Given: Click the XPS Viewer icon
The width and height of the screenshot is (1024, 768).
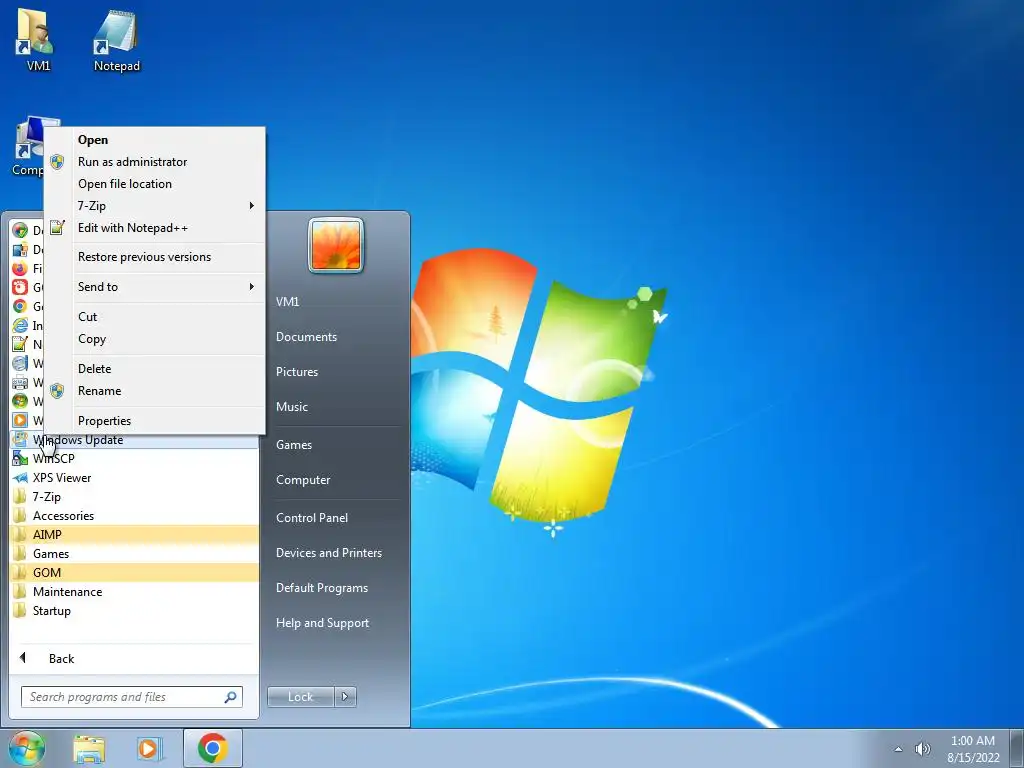Looking at the screenshot, I should pos(20,477).
